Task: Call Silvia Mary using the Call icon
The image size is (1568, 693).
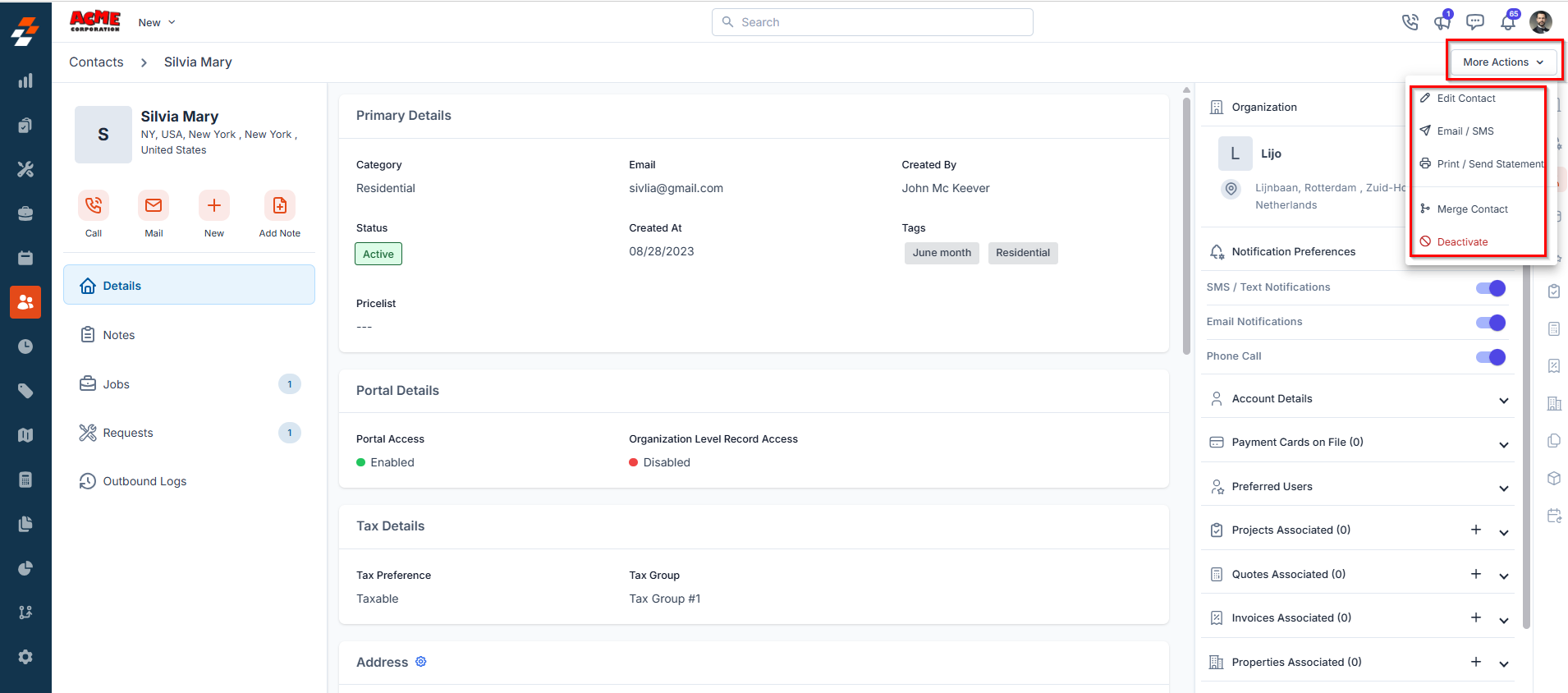Action: [x=94, y=205]
